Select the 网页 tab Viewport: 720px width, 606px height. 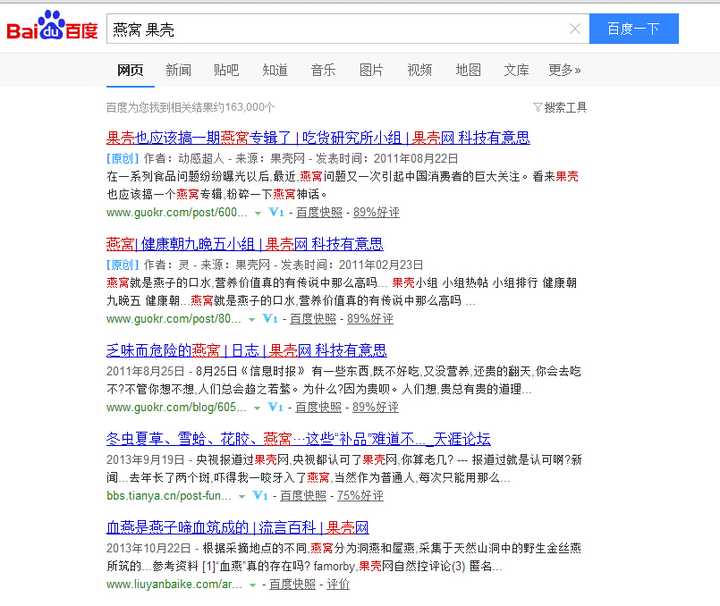point(130,70)
